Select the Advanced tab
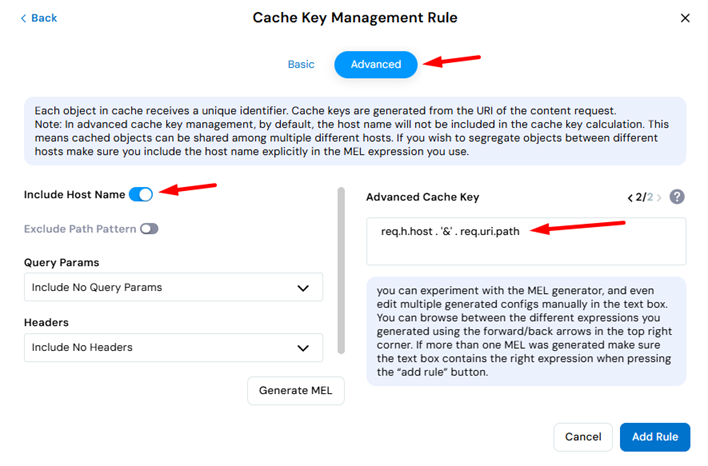This screenshot has height=466, width=708. (x=376, y=65)
